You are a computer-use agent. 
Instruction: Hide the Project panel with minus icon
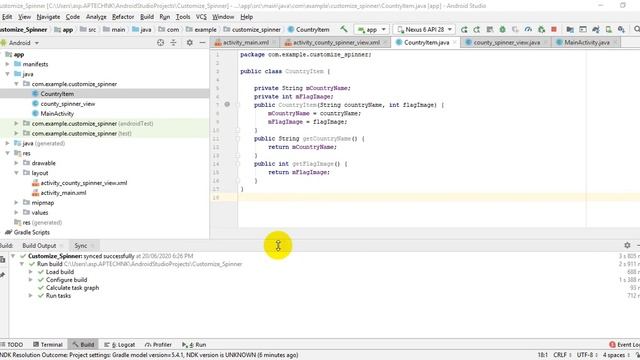click(x=202, y=42)
